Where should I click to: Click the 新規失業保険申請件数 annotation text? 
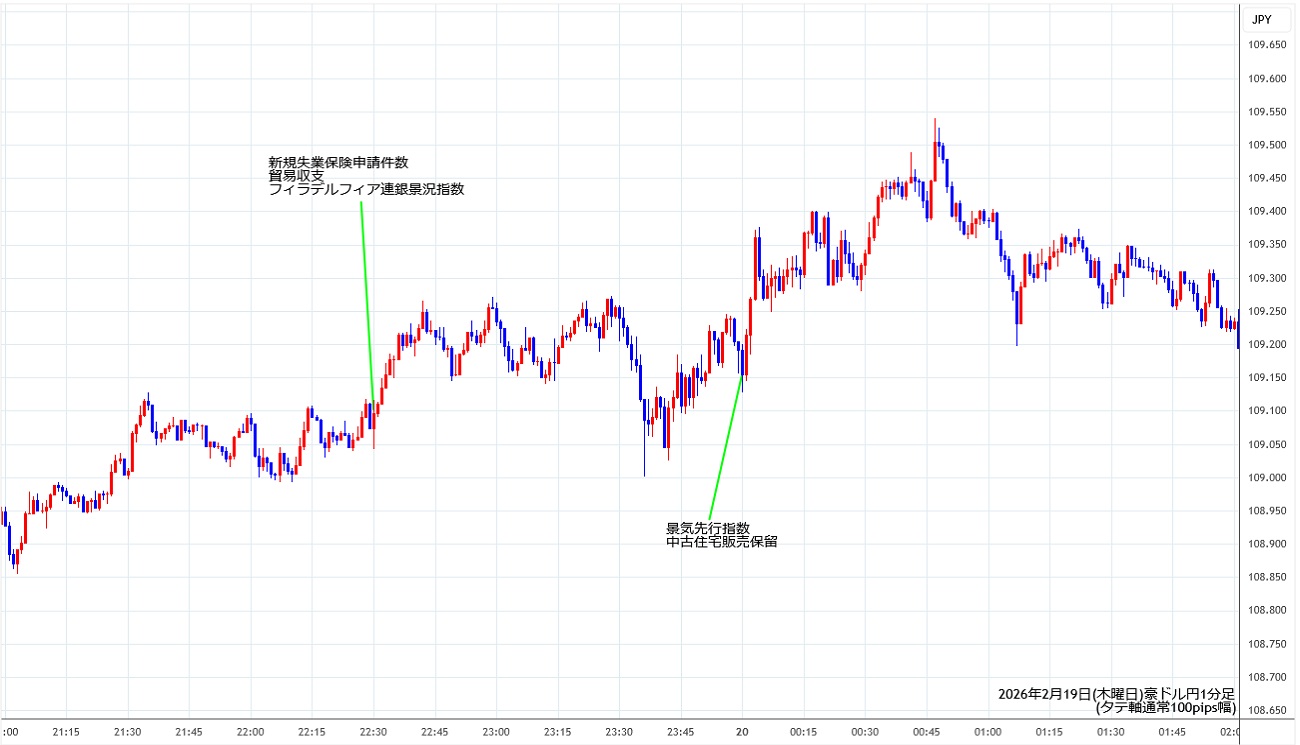(338, 162)
